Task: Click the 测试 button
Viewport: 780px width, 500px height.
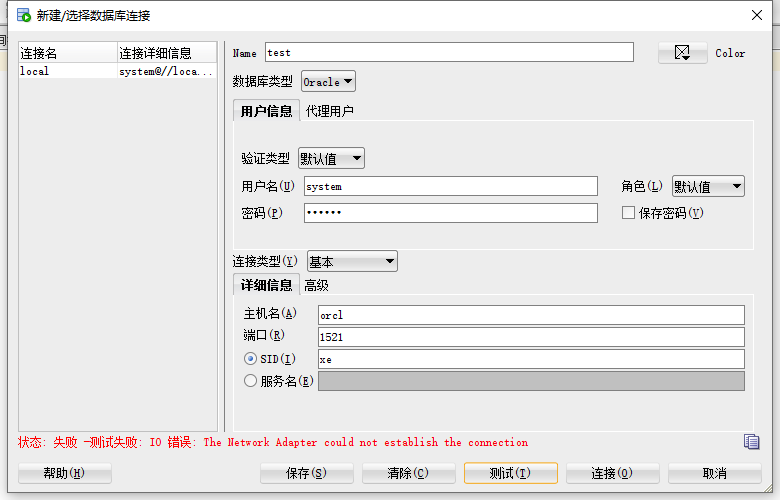Action: pos(510,473)
